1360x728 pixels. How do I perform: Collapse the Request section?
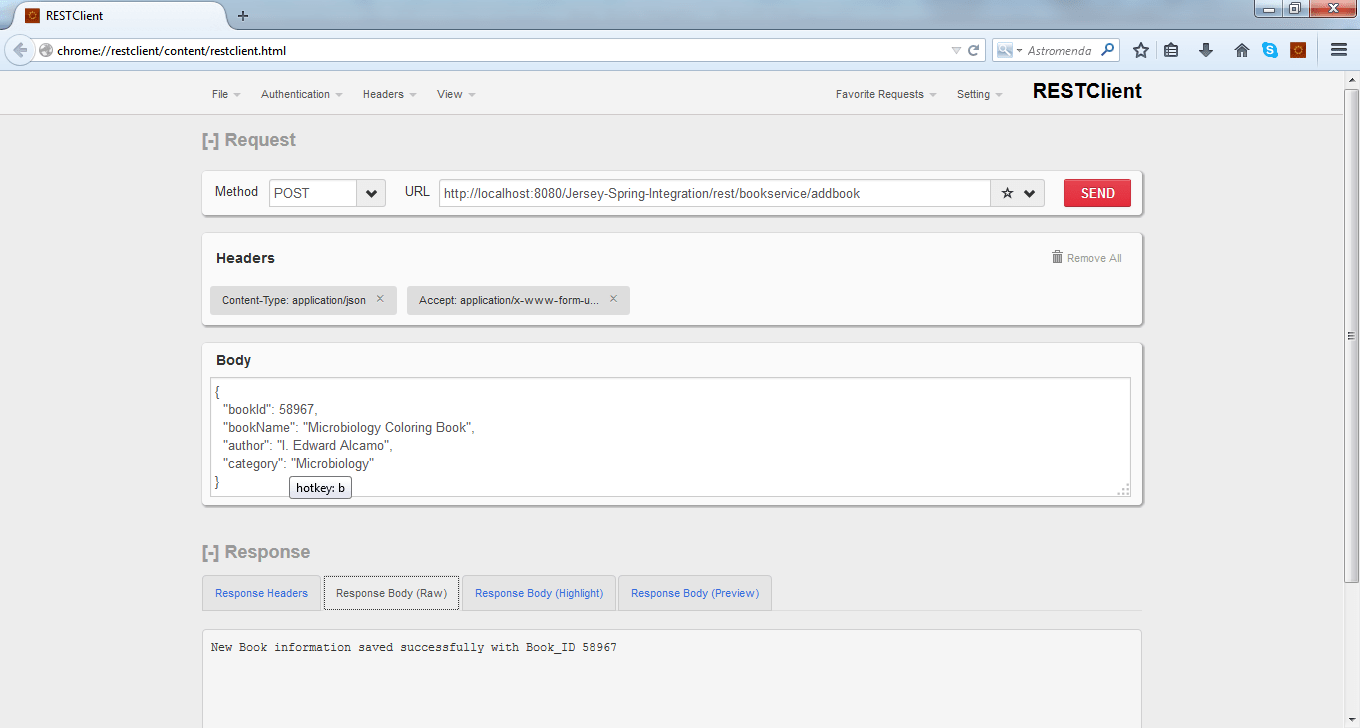(210, 139)
